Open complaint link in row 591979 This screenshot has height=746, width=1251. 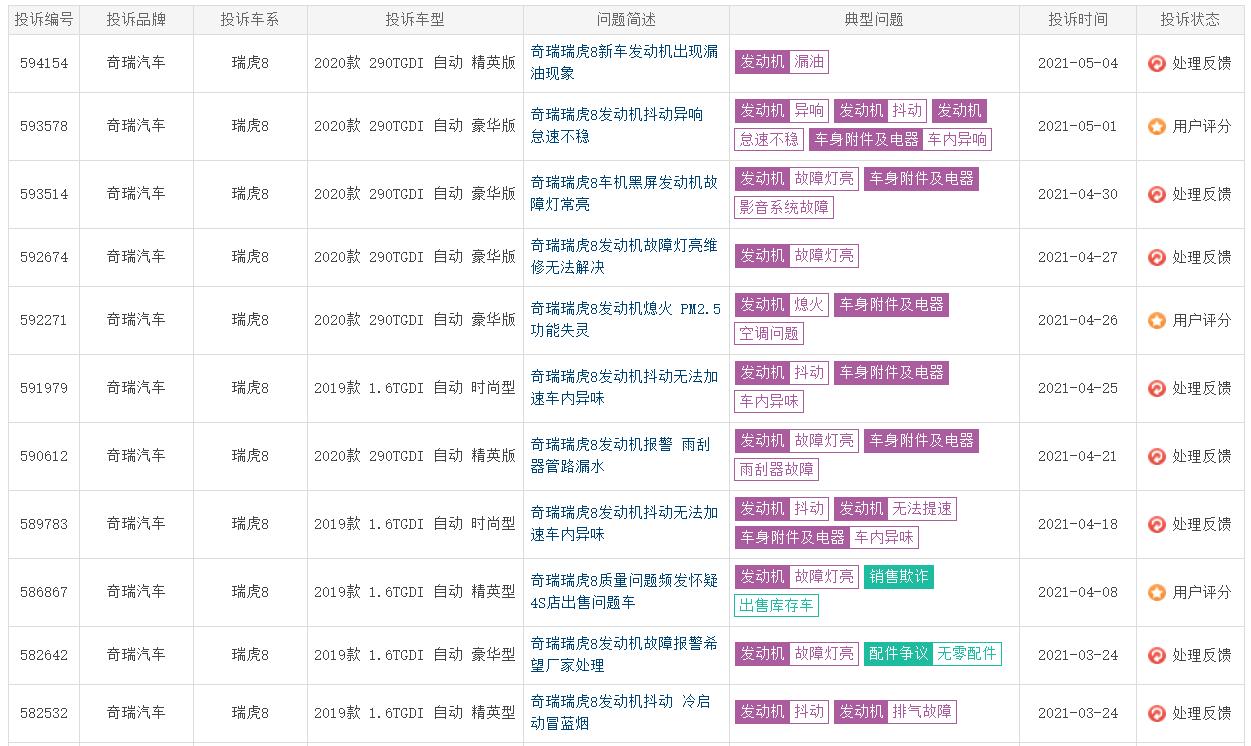click(x=624, y=387)
